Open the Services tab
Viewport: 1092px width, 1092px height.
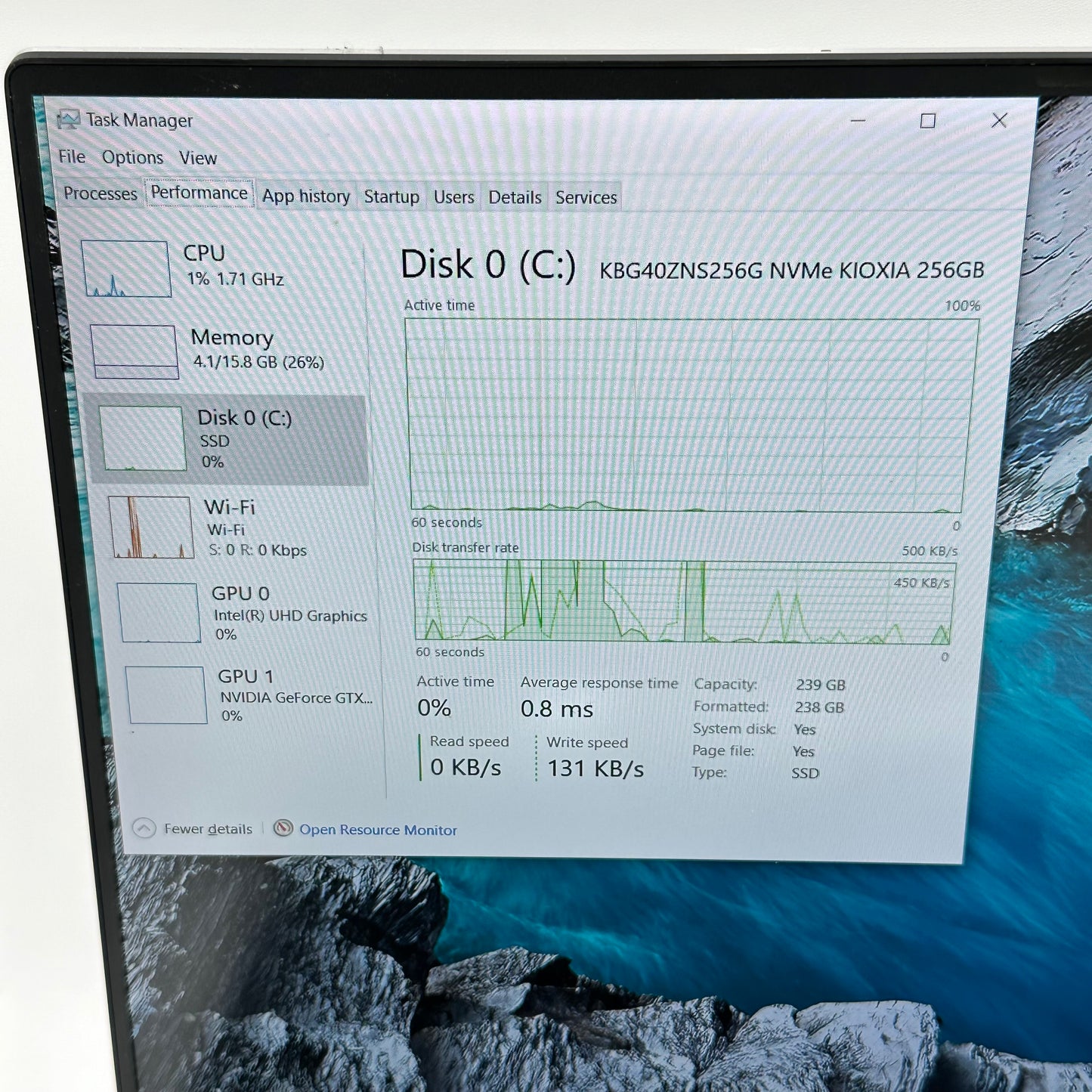[586, 197]
